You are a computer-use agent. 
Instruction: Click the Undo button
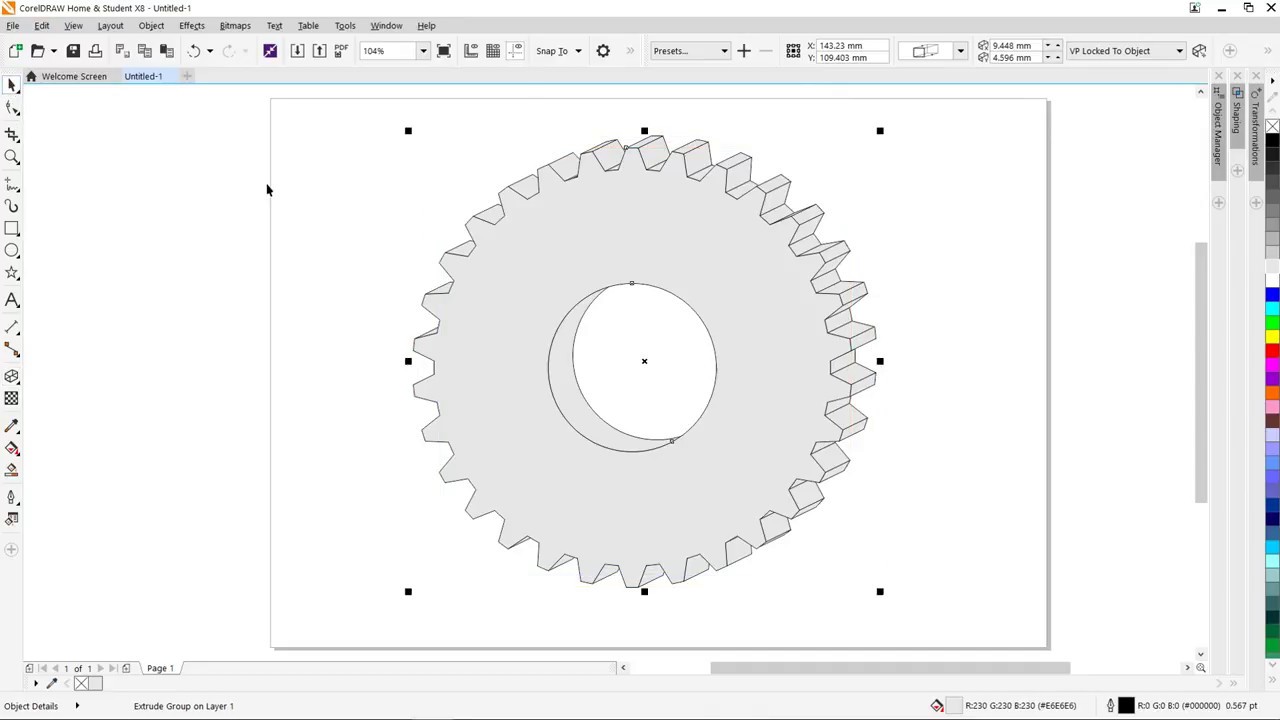tap(194, 51)
